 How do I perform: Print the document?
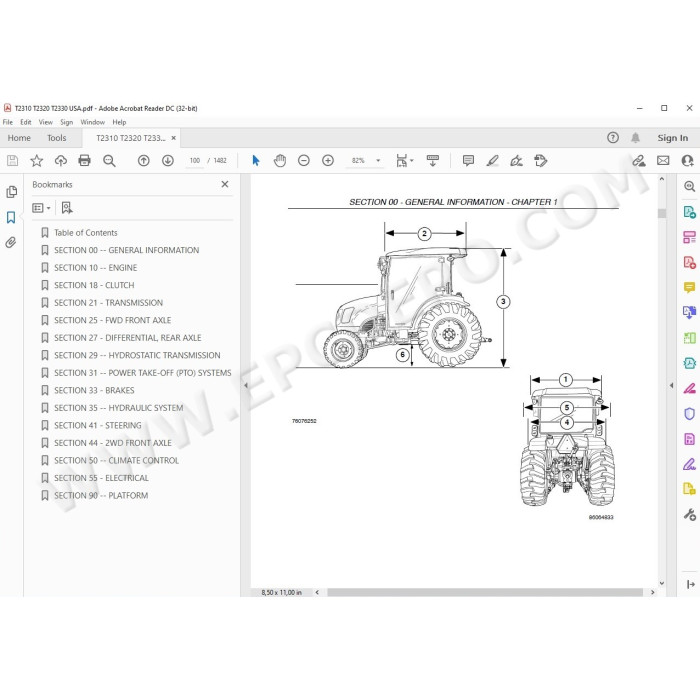click(x=84, y=161)
